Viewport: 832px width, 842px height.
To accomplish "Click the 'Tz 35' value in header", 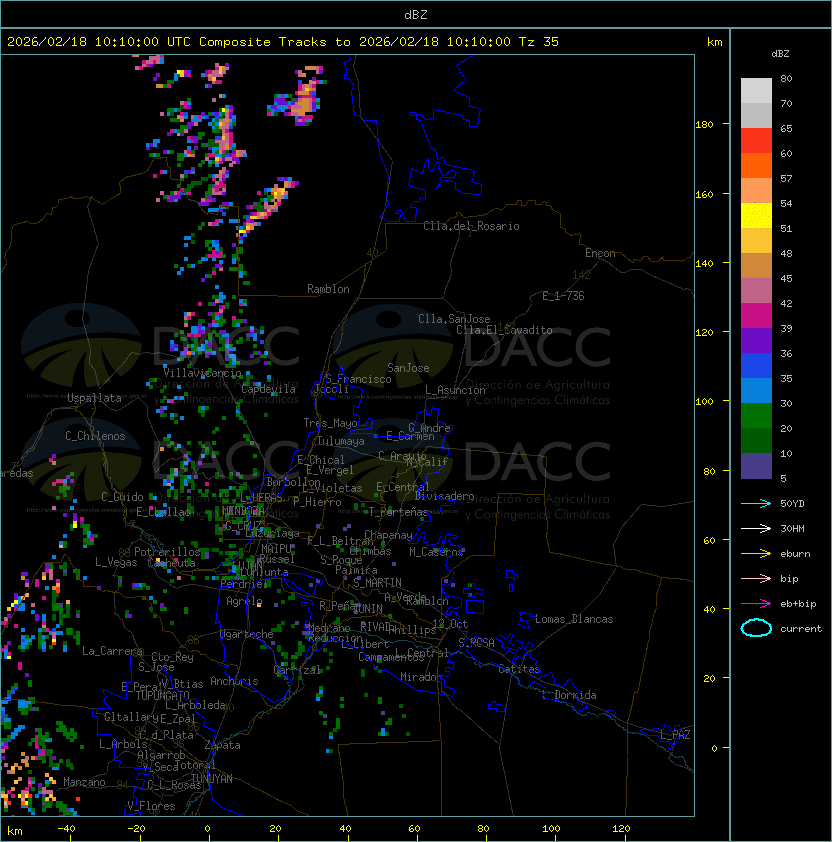I will (x=539, y=42).
